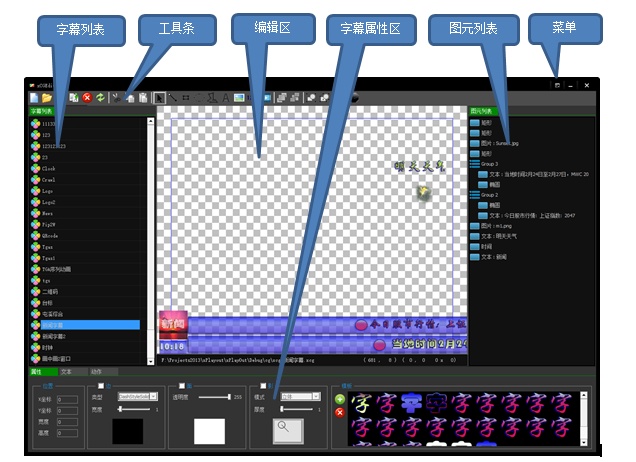Switch to the 动作 tab
The image size is (636, 462).
(x=97, y=371)
